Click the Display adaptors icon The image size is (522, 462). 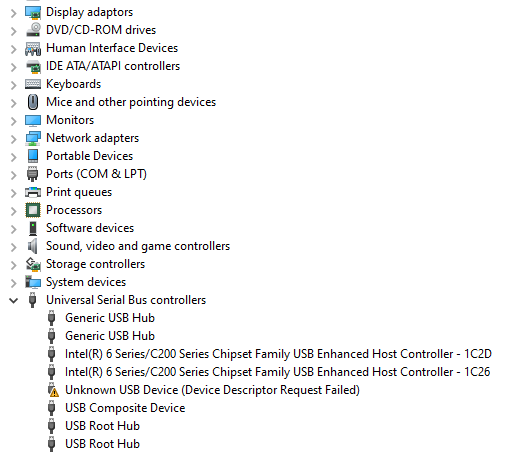[x=33, y=12]
